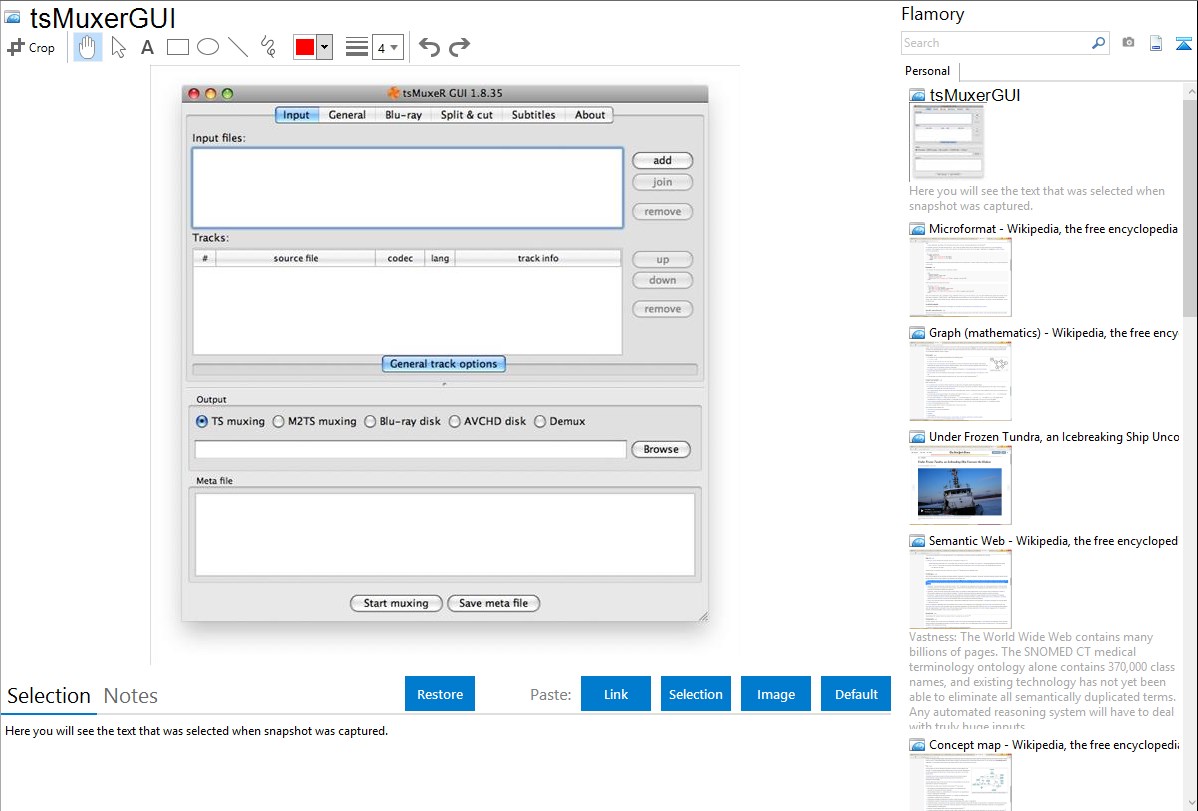Open the color picker dropdown arrow

[x=324, y=47]
